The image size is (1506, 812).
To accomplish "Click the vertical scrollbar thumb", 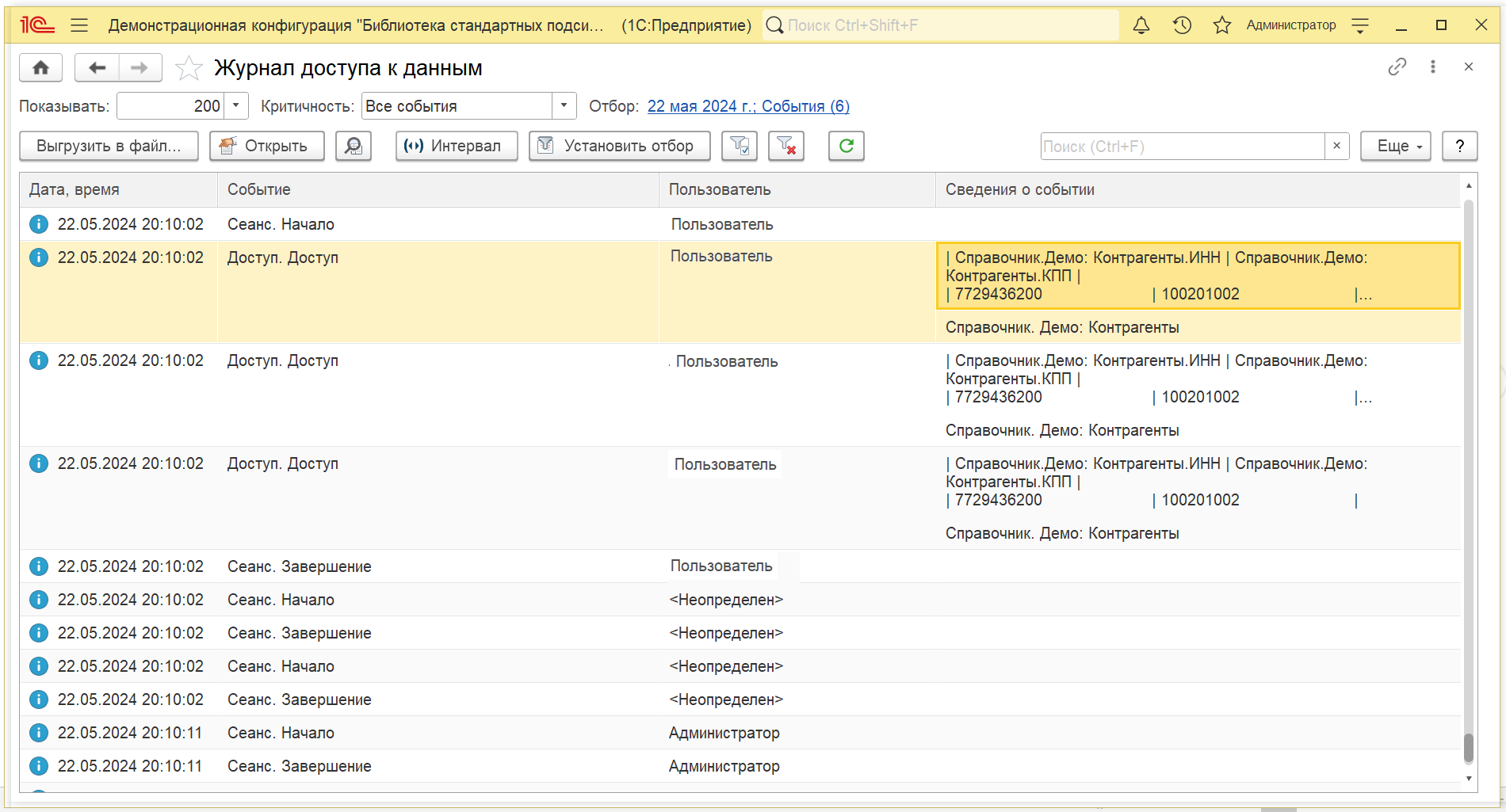I will pos(1469,748).
